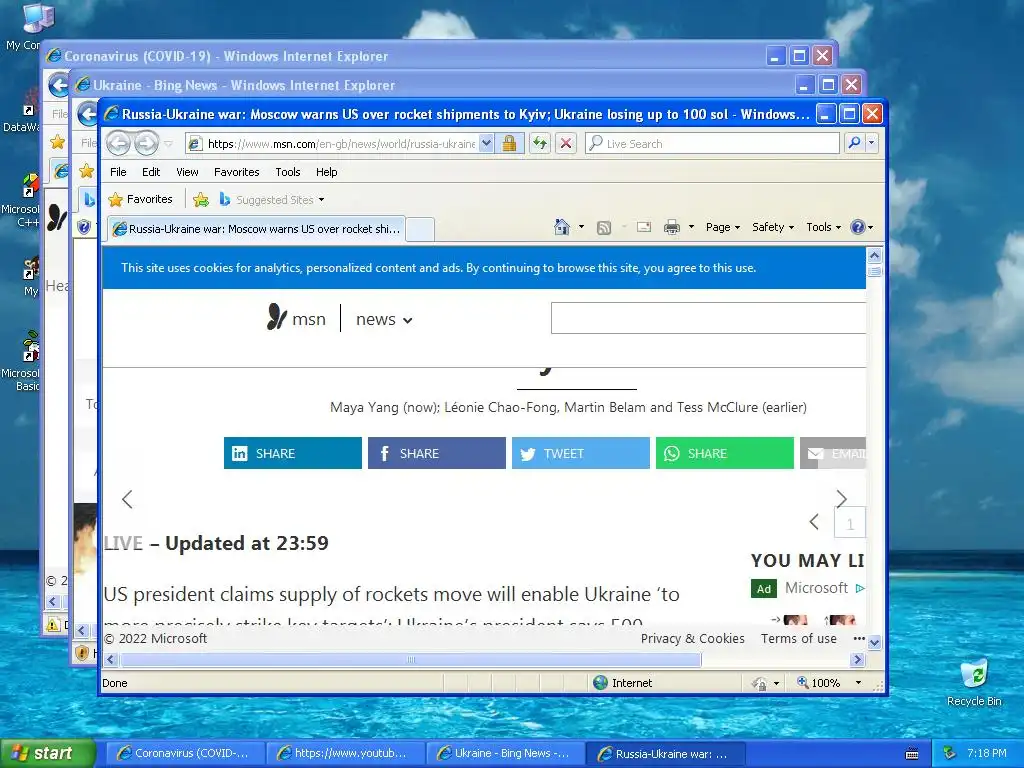Click the footer more options ellipsis
The width and height of the screenshot is (1024, 768).
tap(859, 639)
